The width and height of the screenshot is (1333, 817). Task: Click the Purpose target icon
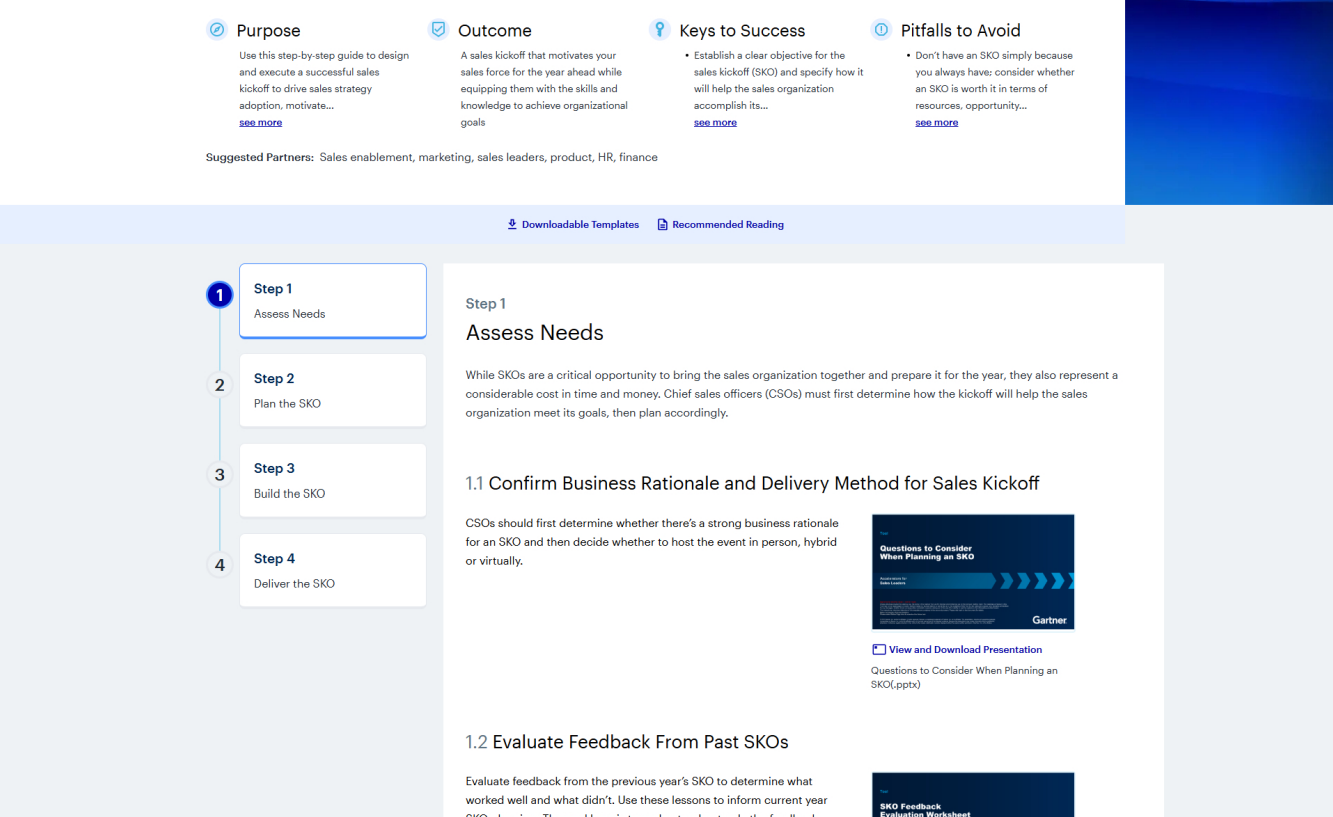pyautogui.click(x=216, y=29)
